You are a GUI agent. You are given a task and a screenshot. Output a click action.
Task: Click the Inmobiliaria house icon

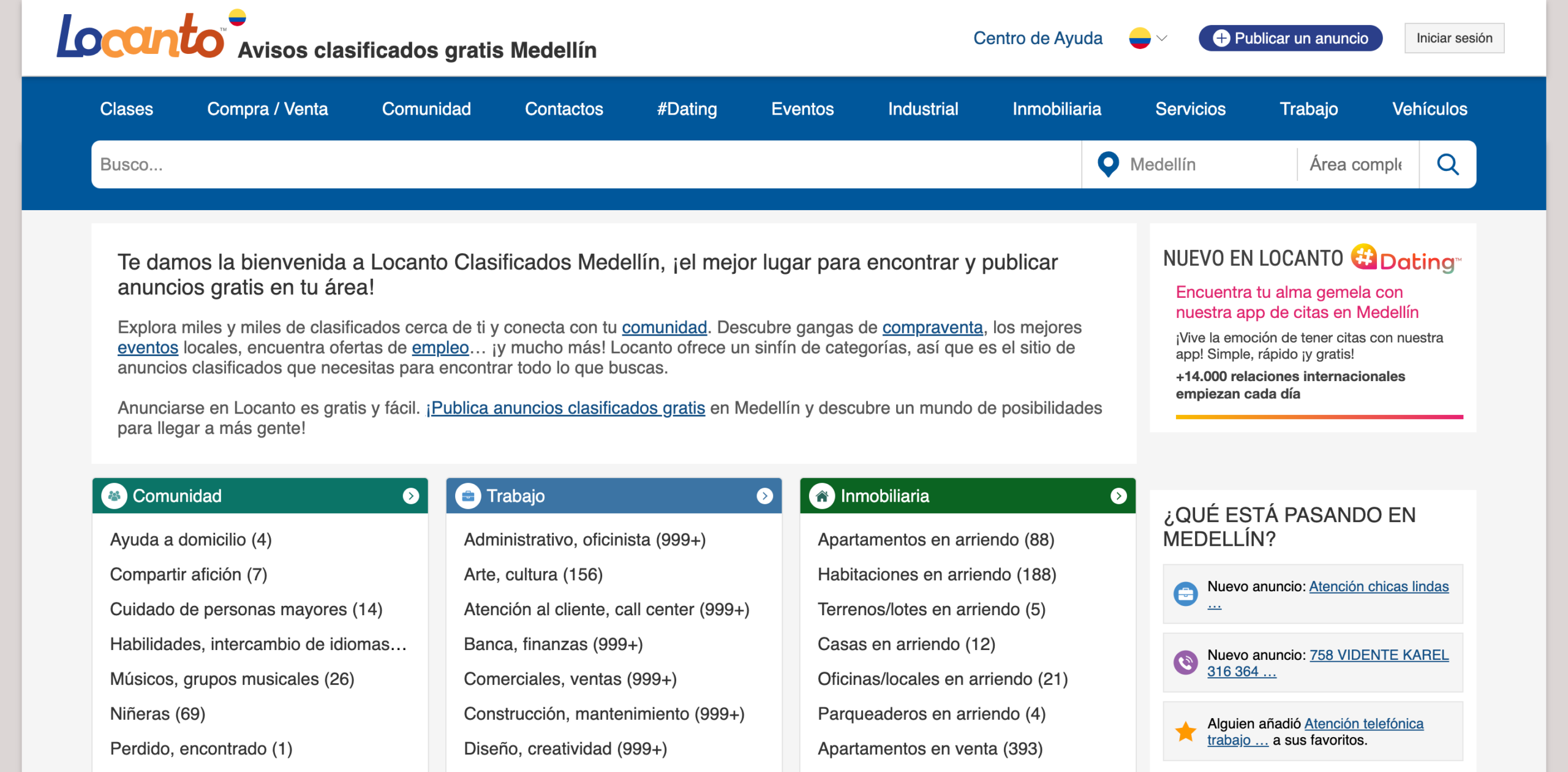coord(822,496)
